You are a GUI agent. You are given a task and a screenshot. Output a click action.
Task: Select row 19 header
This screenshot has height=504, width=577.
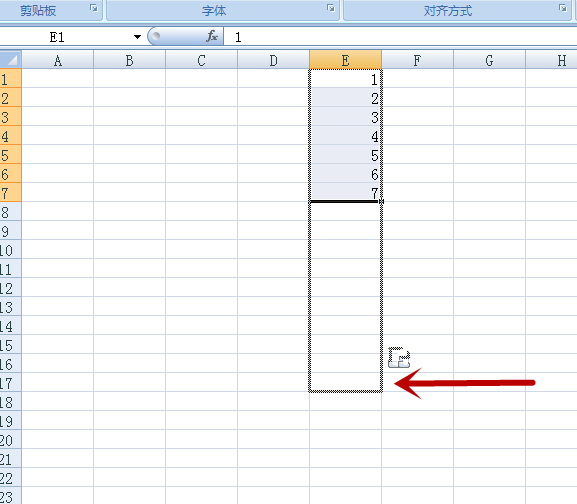click(x=11, y=420)
